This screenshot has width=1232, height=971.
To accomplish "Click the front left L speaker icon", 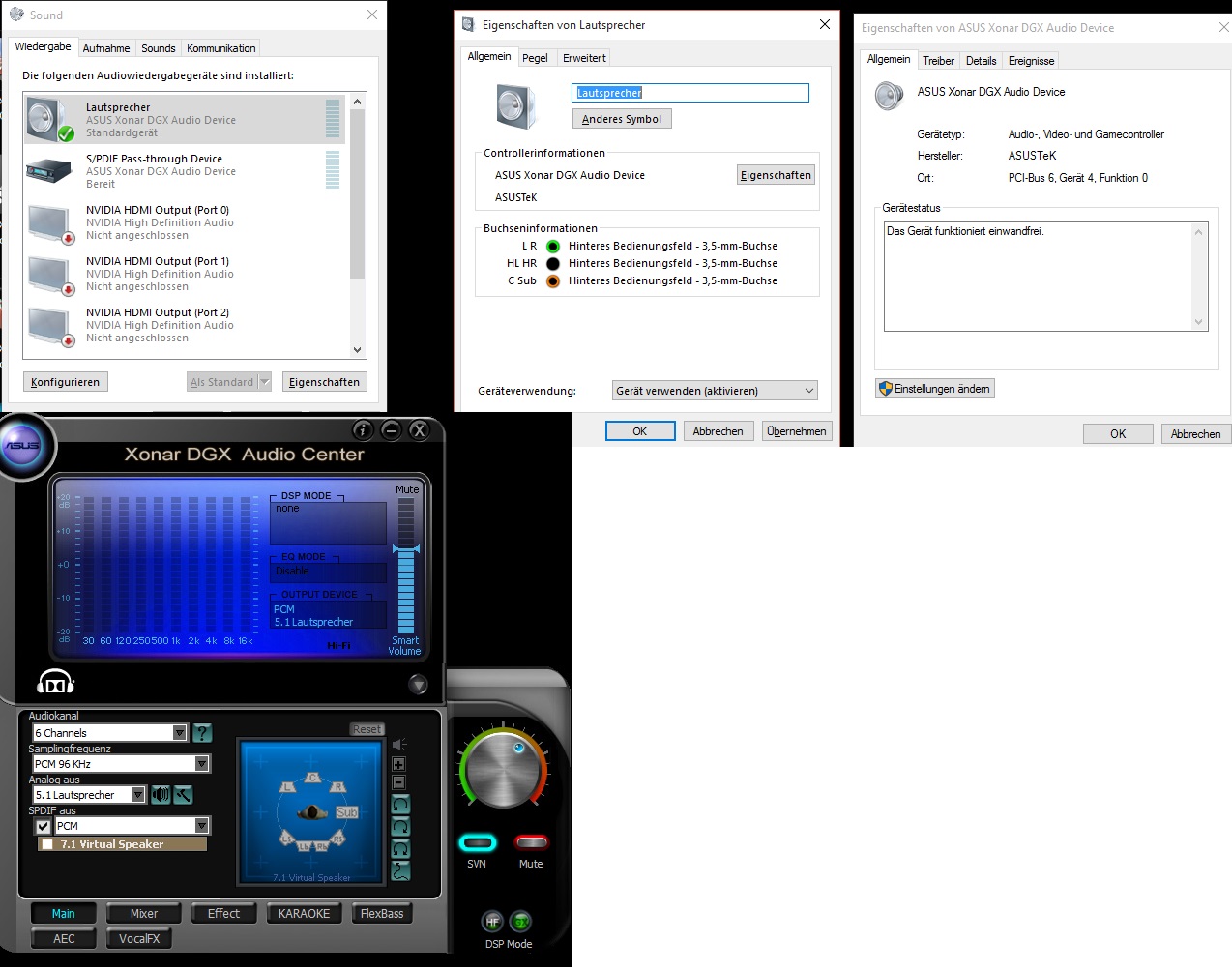I will click(x=287, y=787).
